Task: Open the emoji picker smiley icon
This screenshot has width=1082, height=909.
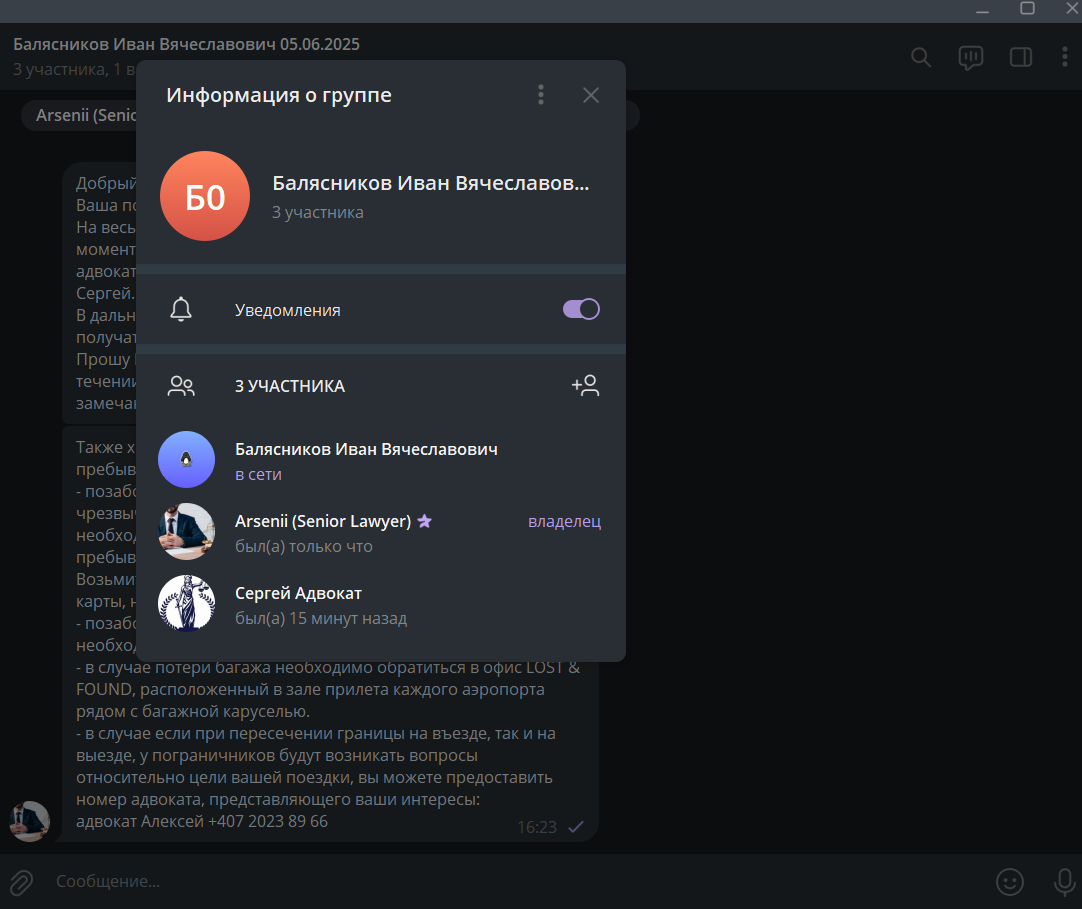Action: tap(1010, 881)
